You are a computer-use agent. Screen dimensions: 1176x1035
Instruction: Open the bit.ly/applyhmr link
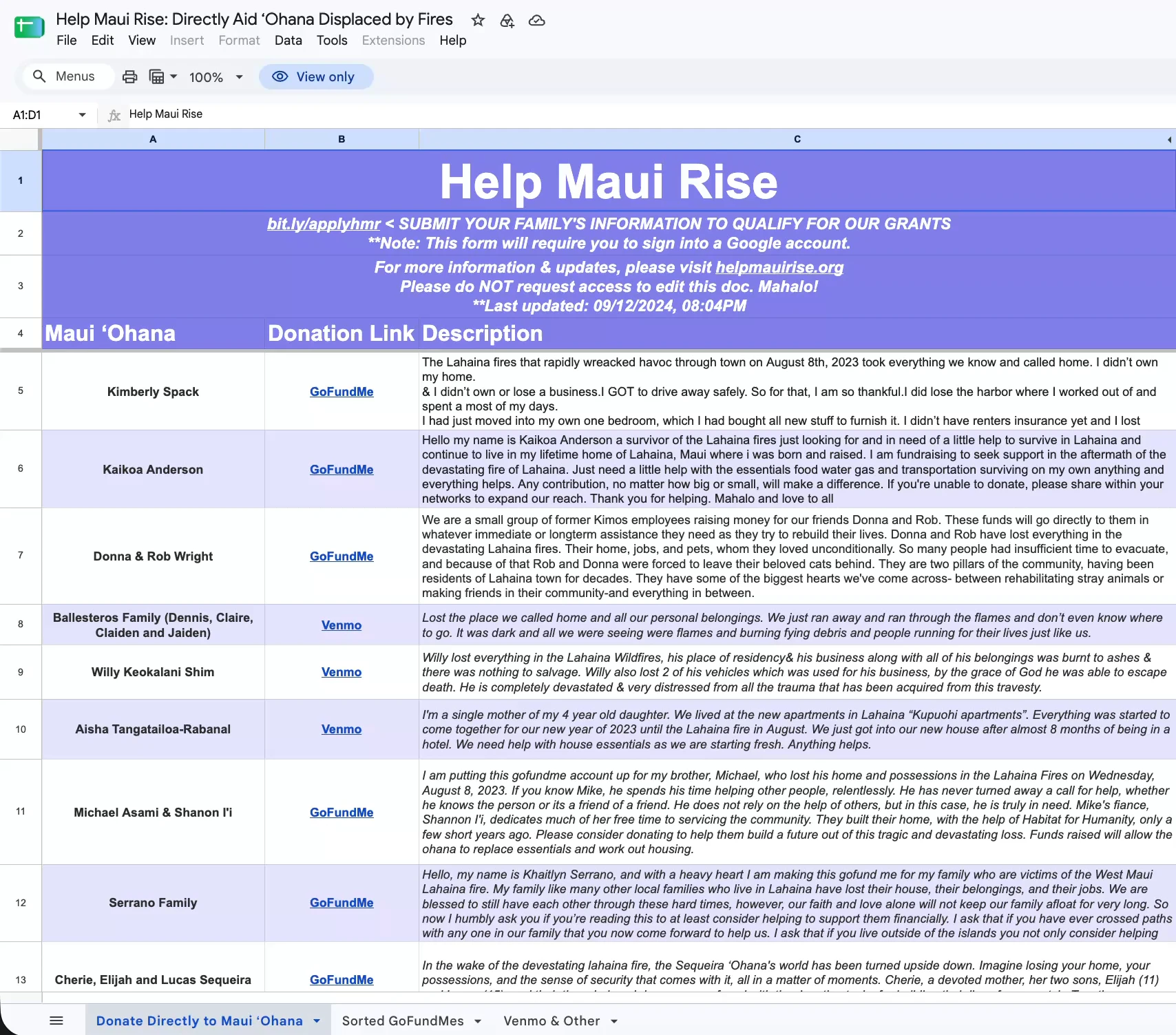pyautogui.click(x=324, y=224)
